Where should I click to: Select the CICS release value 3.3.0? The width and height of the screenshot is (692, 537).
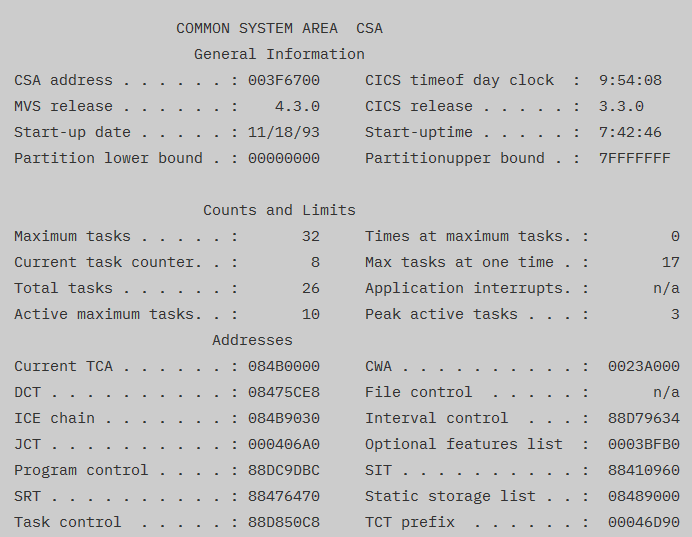[x=621, y=106]
